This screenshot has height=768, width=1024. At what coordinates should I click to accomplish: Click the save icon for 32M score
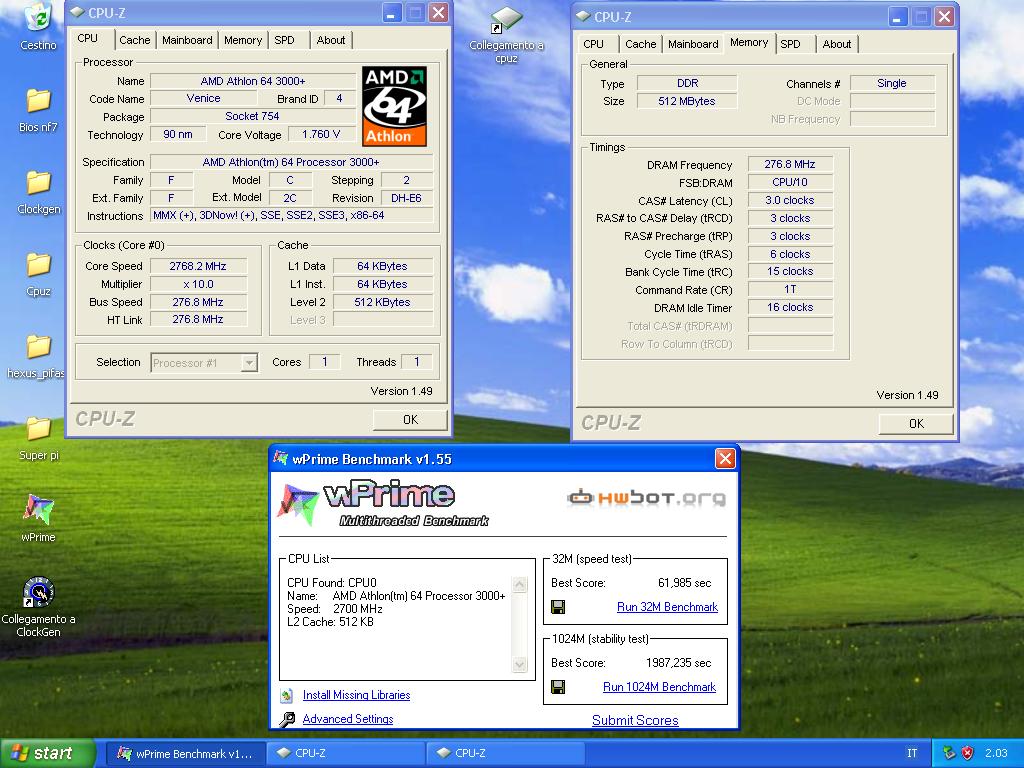(x=558, y=607)
